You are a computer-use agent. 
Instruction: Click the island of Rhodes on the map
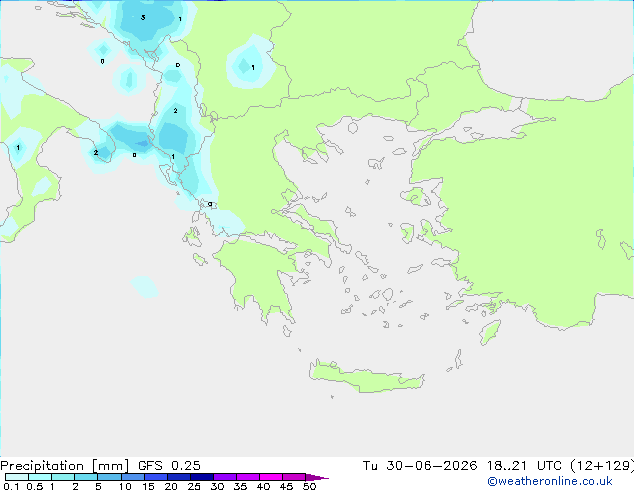[x=490, y=332]
